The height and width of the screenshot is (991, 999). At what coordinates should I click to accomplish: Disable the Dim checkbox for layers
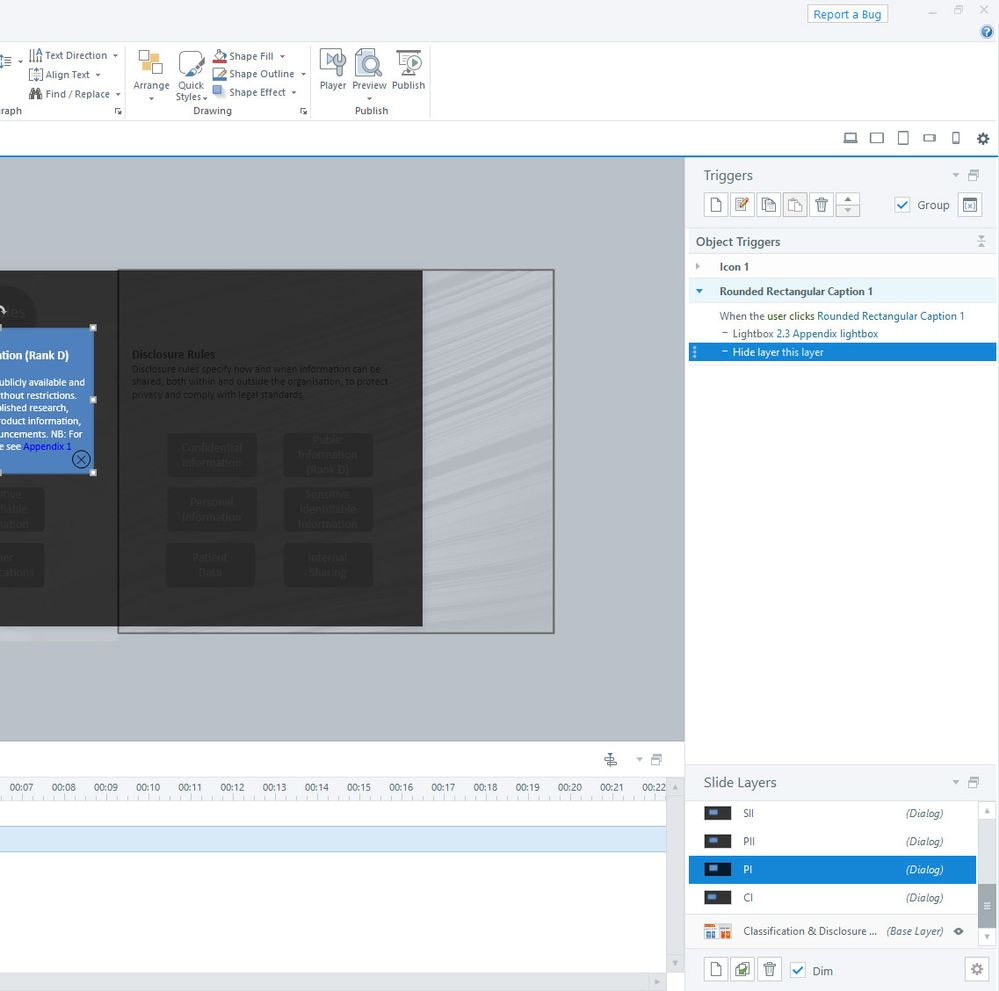click(797, 970)
